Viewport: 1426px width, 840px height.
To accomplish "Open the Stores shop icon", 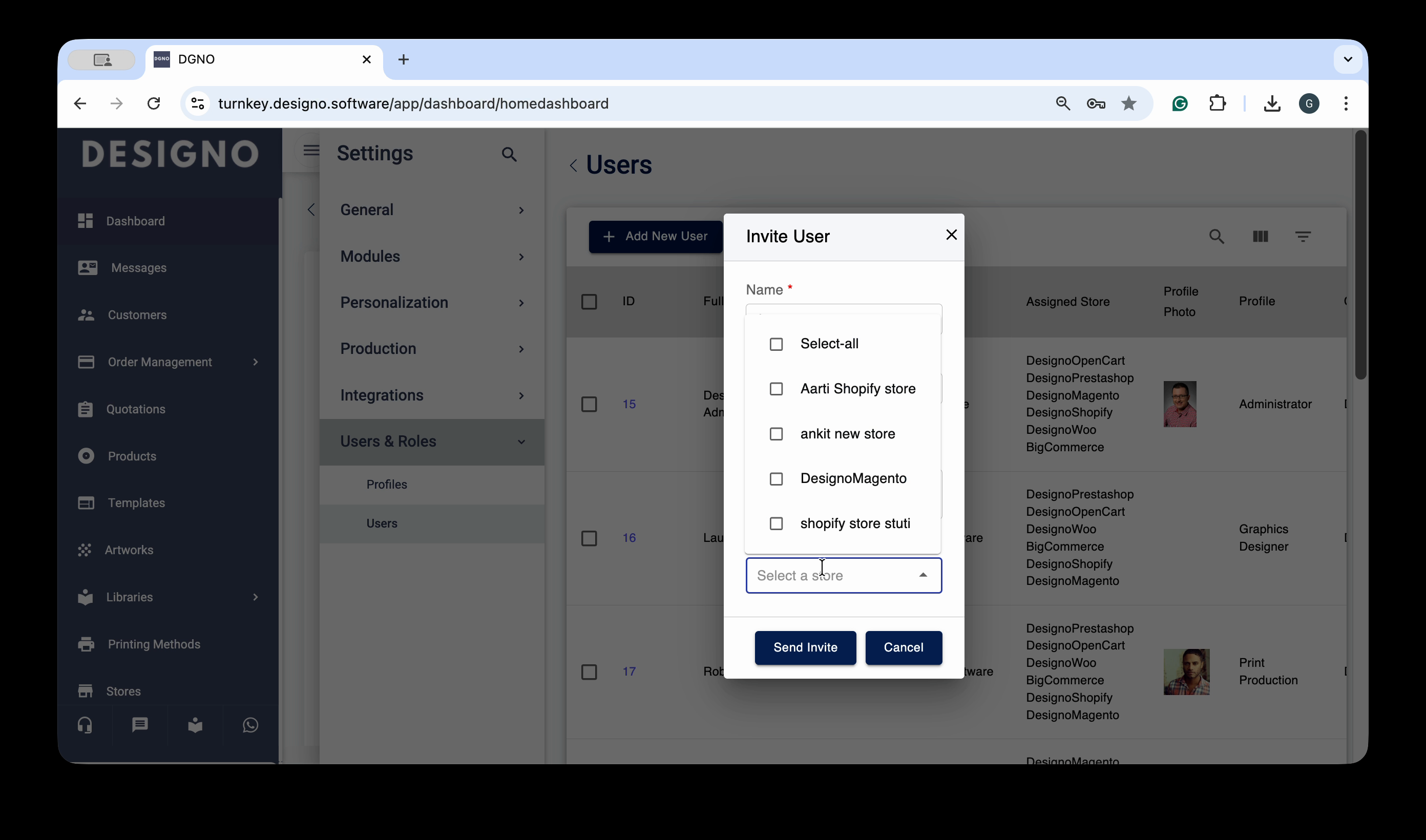I will click(x=86, y=690).
